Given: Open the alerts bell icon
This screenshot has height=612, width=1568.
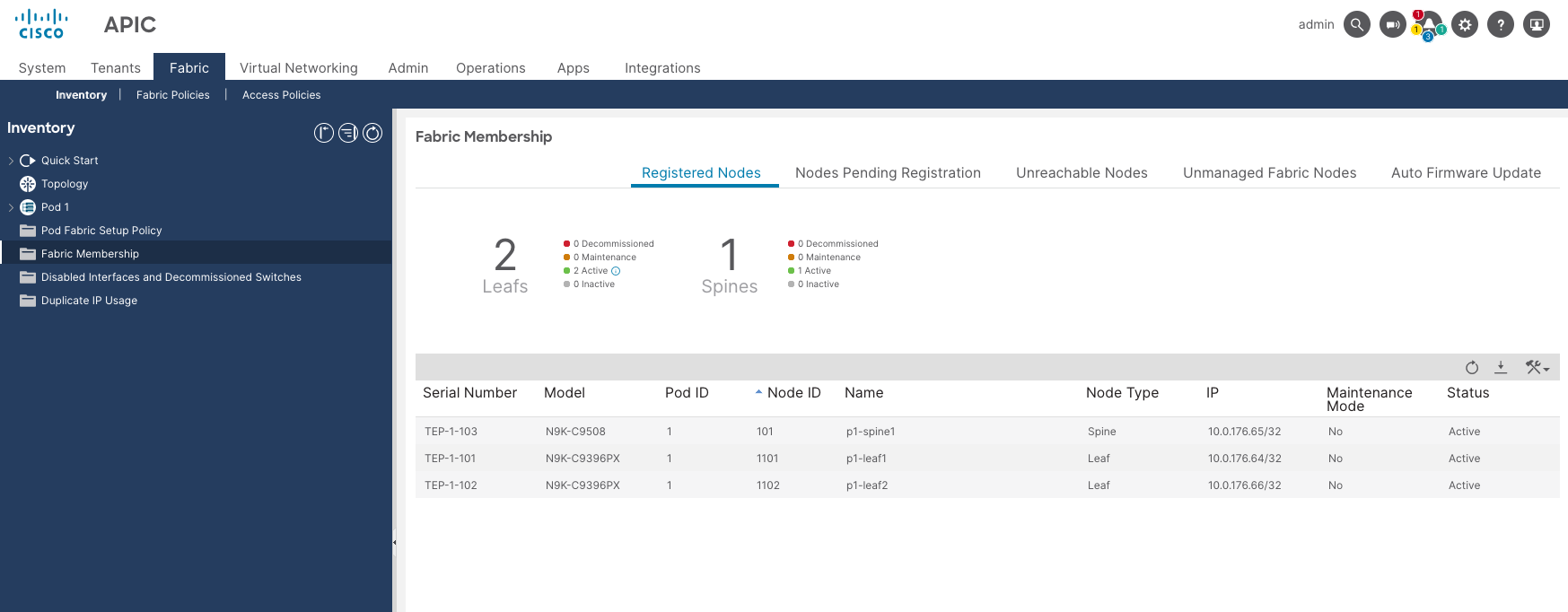Looking at the screenshot, I should pyautogui.click(x=1429, y=25).
